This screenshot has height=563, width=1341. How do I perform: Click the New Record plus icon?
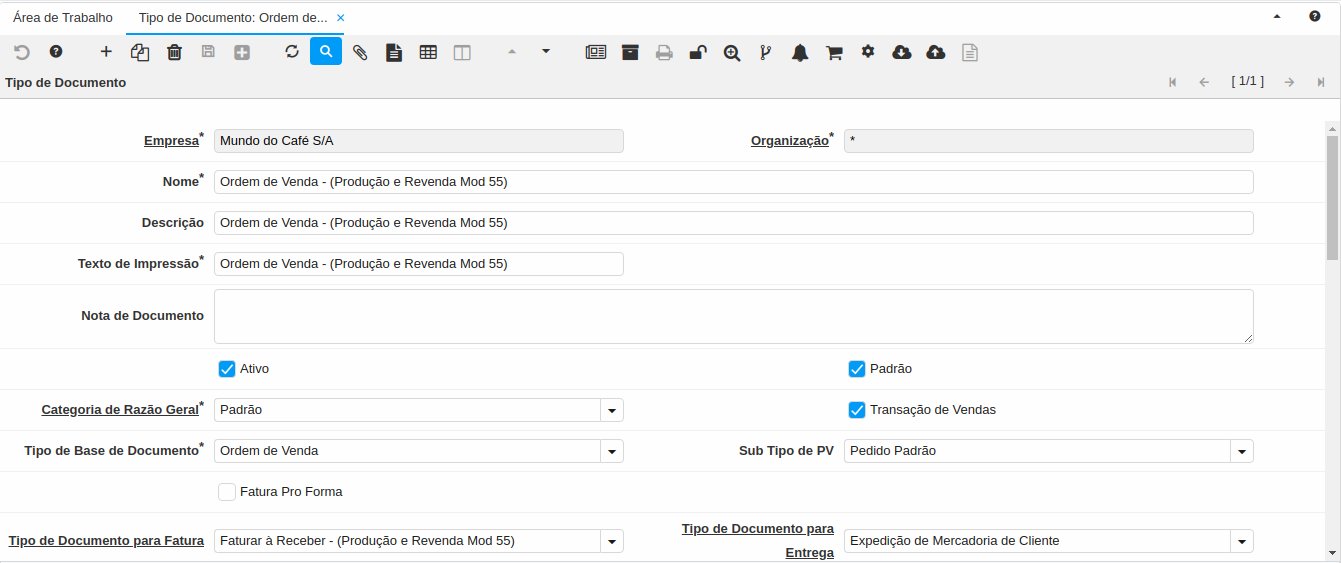pos(106,52)
